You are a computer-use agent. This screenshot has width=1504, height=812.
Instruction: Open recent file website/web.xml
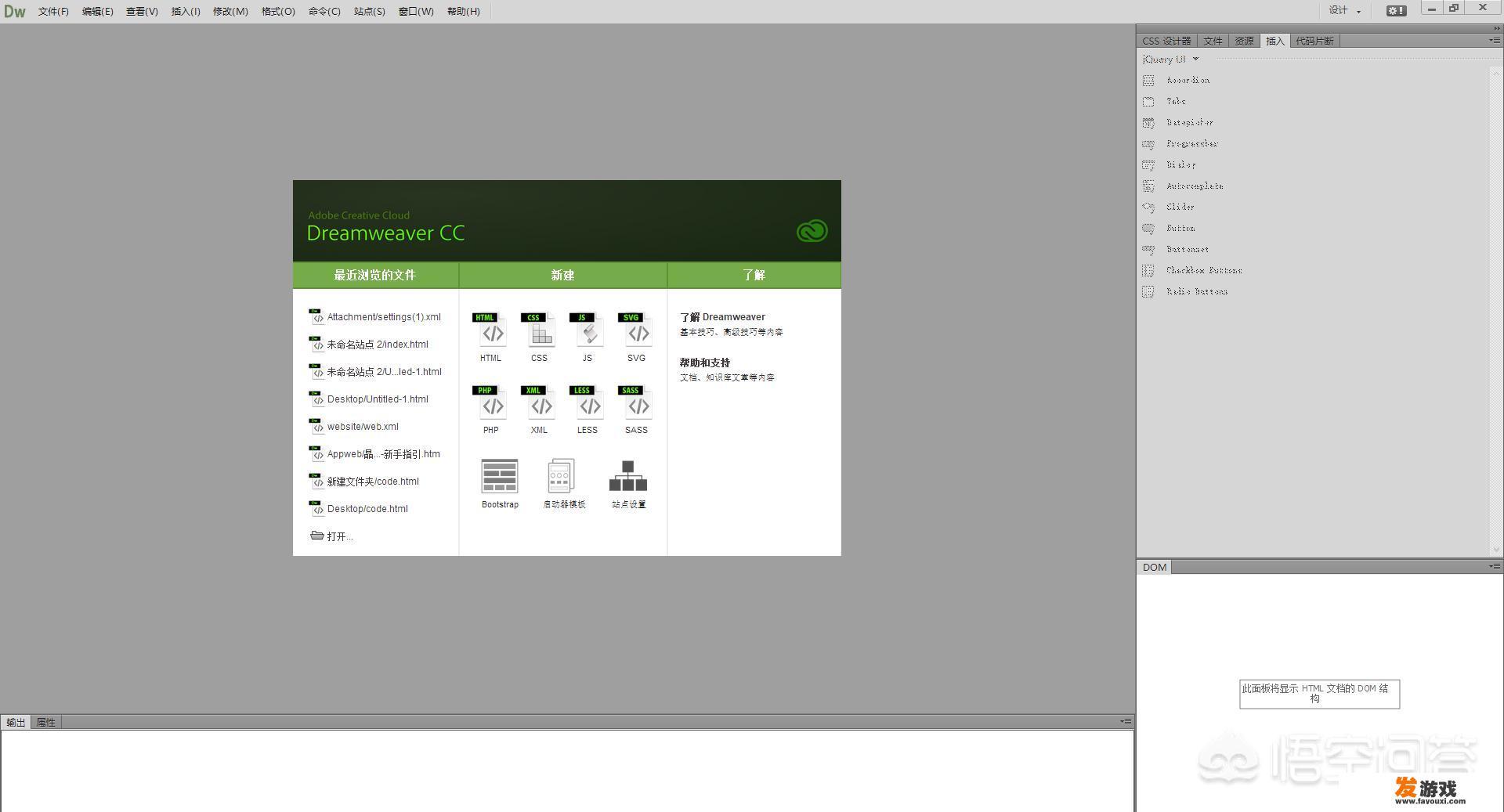coord(354,427)
